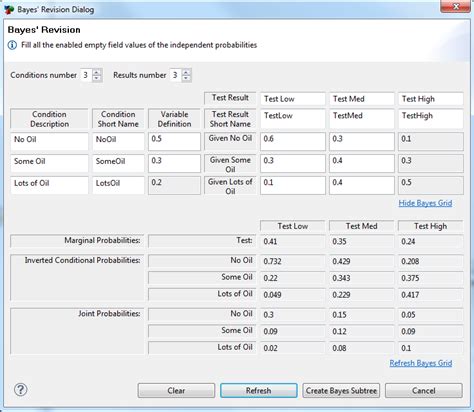The width and height of the screenshot is (474, 412).
Task: Decrease Results number with the down arrow
Action: coord(186,78)
